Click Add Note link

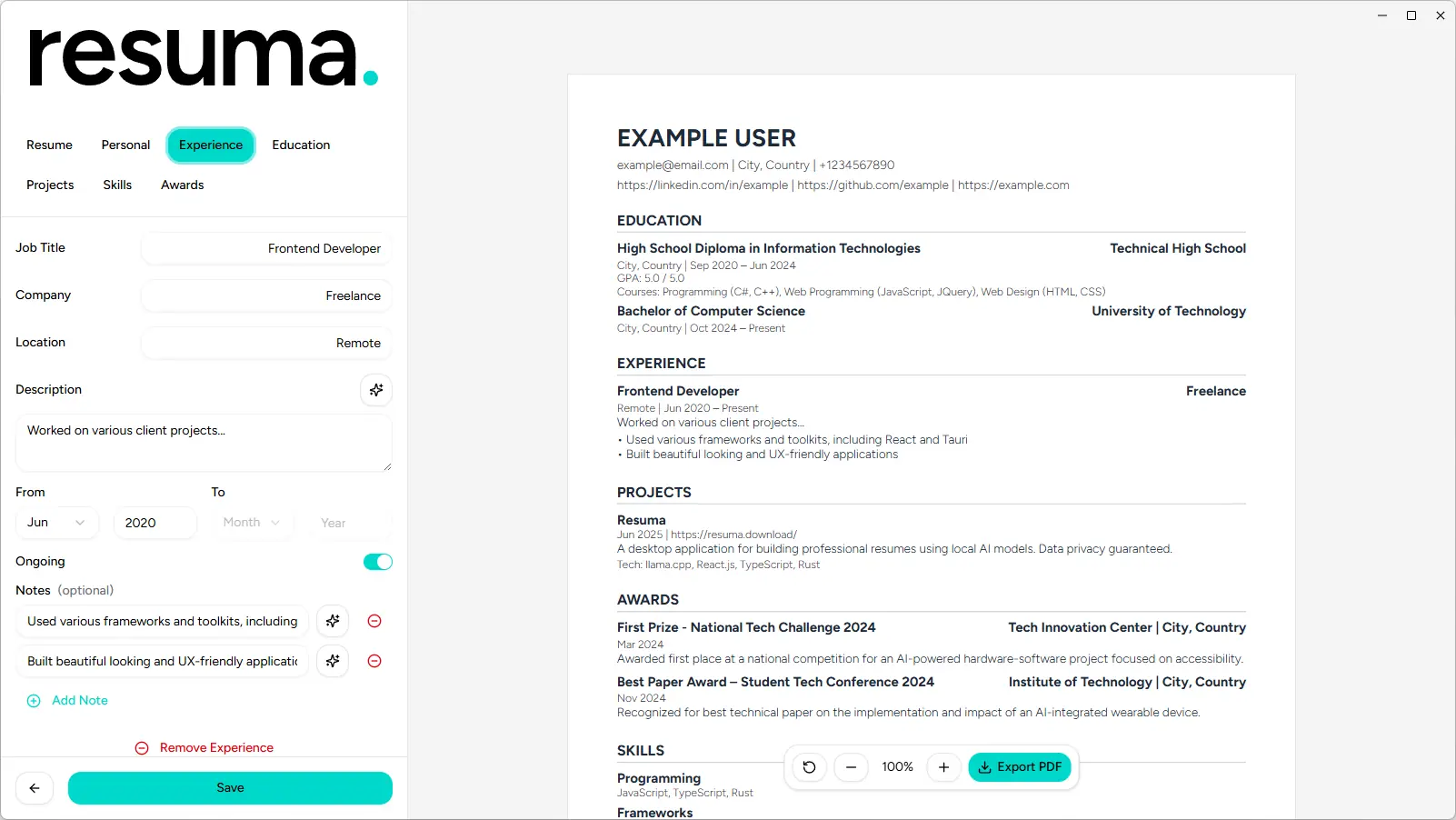click(79, 701)
